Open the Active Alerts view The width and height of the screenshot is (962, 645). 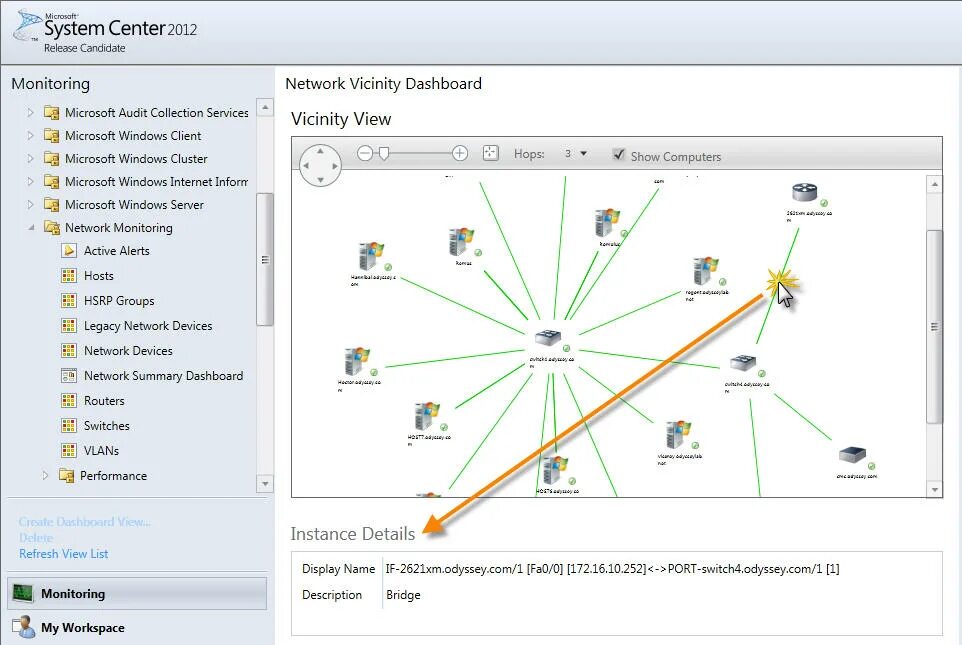[117, 250]
